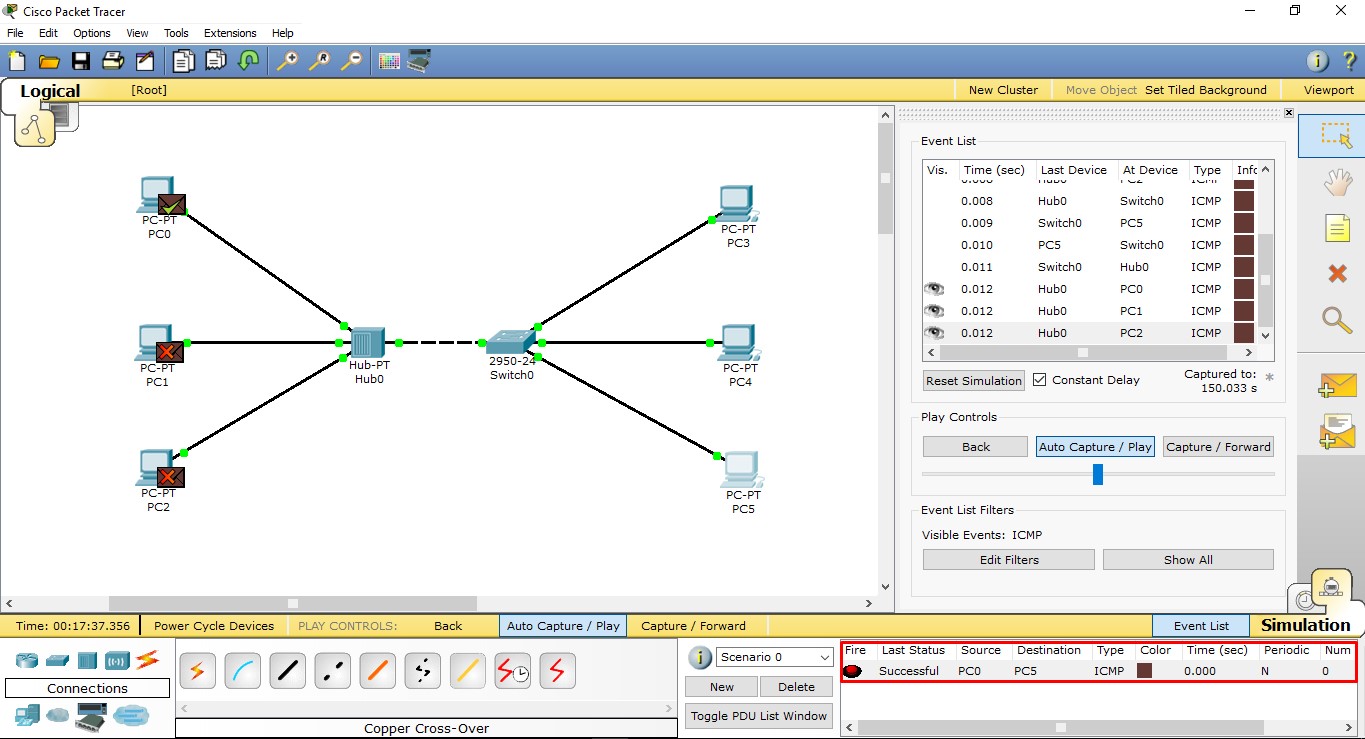
Task: Switch to the Logical workspace tab
Action: pos(49,91)
